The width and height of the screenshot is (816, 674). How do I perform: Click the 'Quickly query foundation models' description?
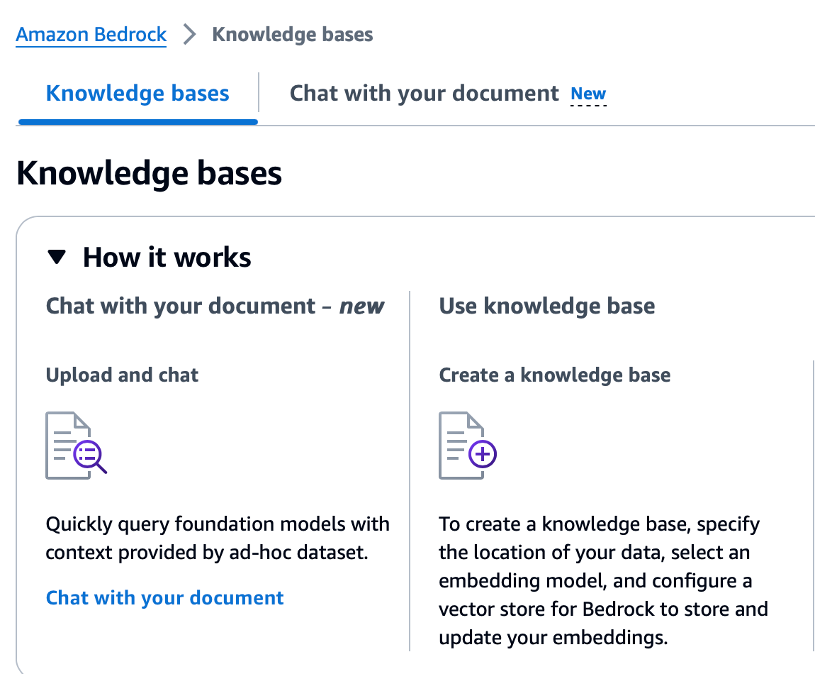[217, 537]
